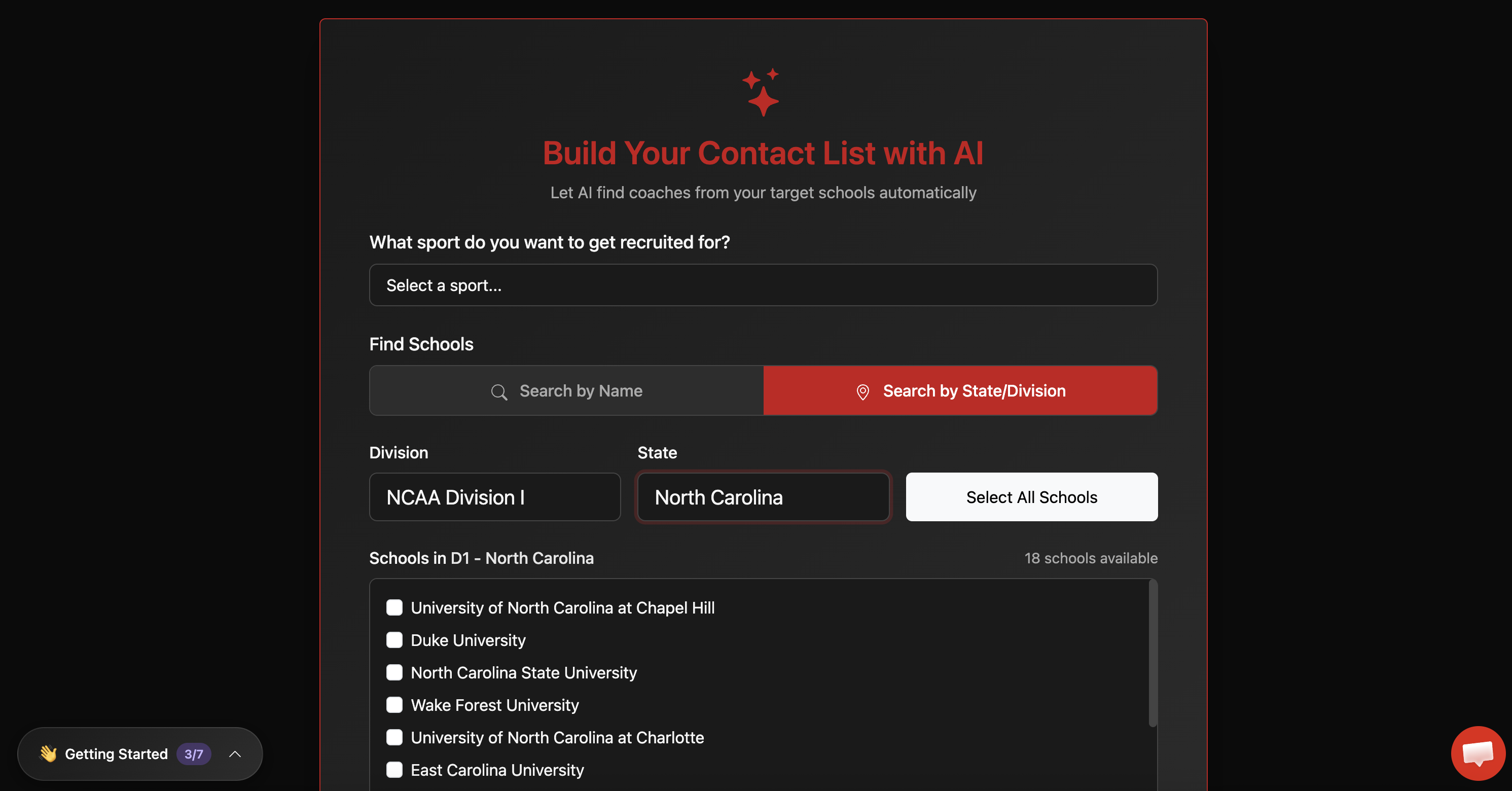Image resolution: width=1512 pixels, height=791 pixels.
Task: Click the location pin icon
Action: pos(862,392)
